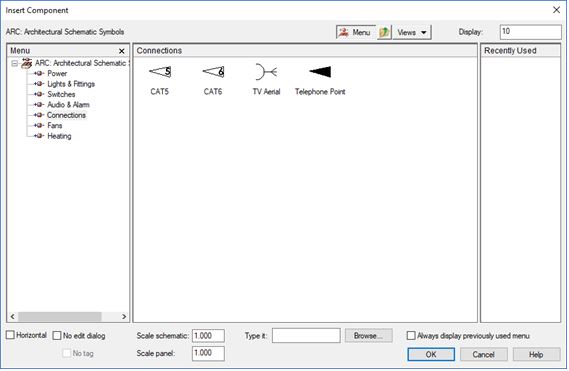Viewport: 569px width, 371px height.
Task: Select the ARC: Architectural Schematic root node
Action: (82, 63)
